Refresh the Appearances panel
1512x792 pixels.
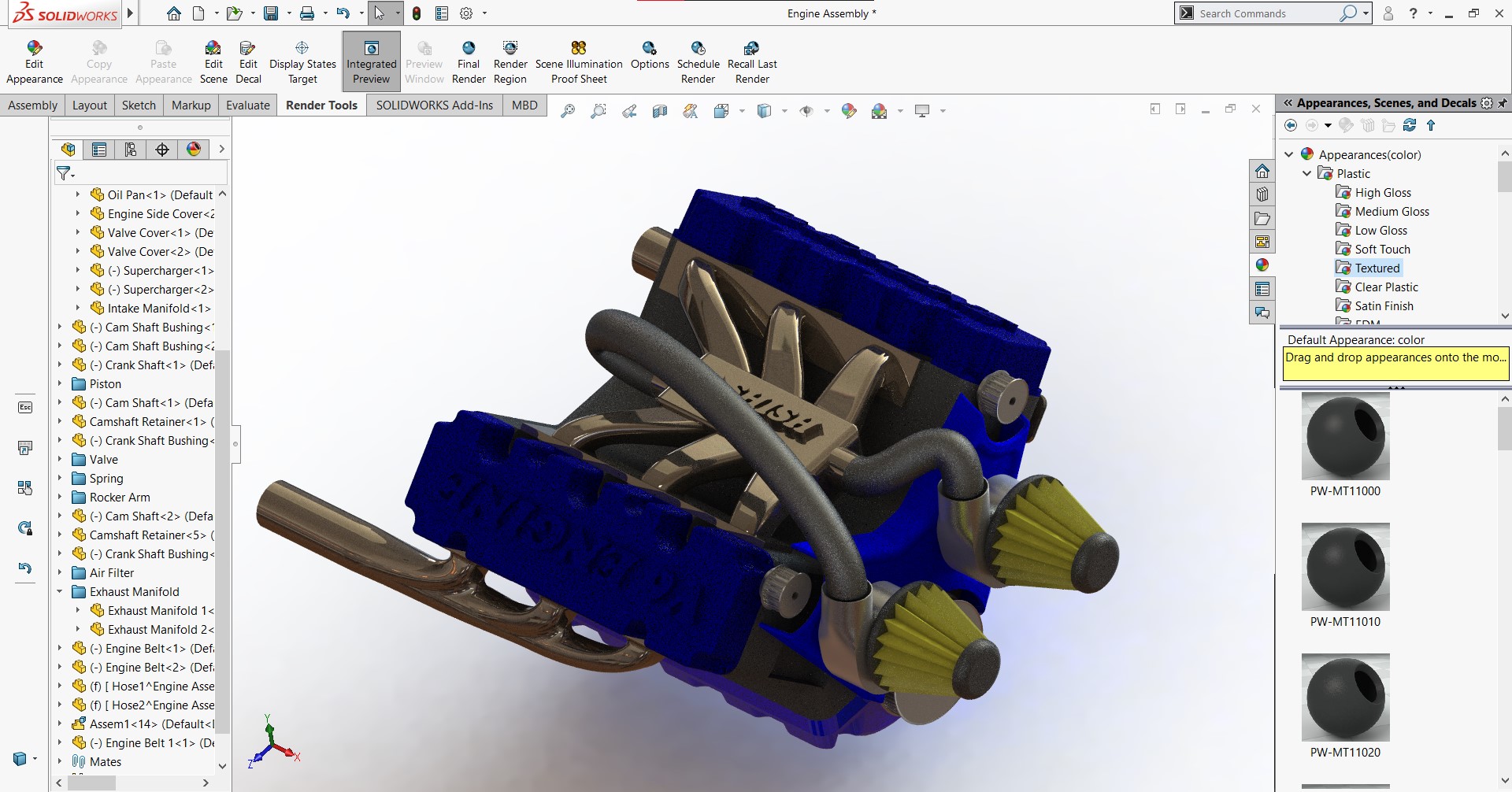point(1410,125)
